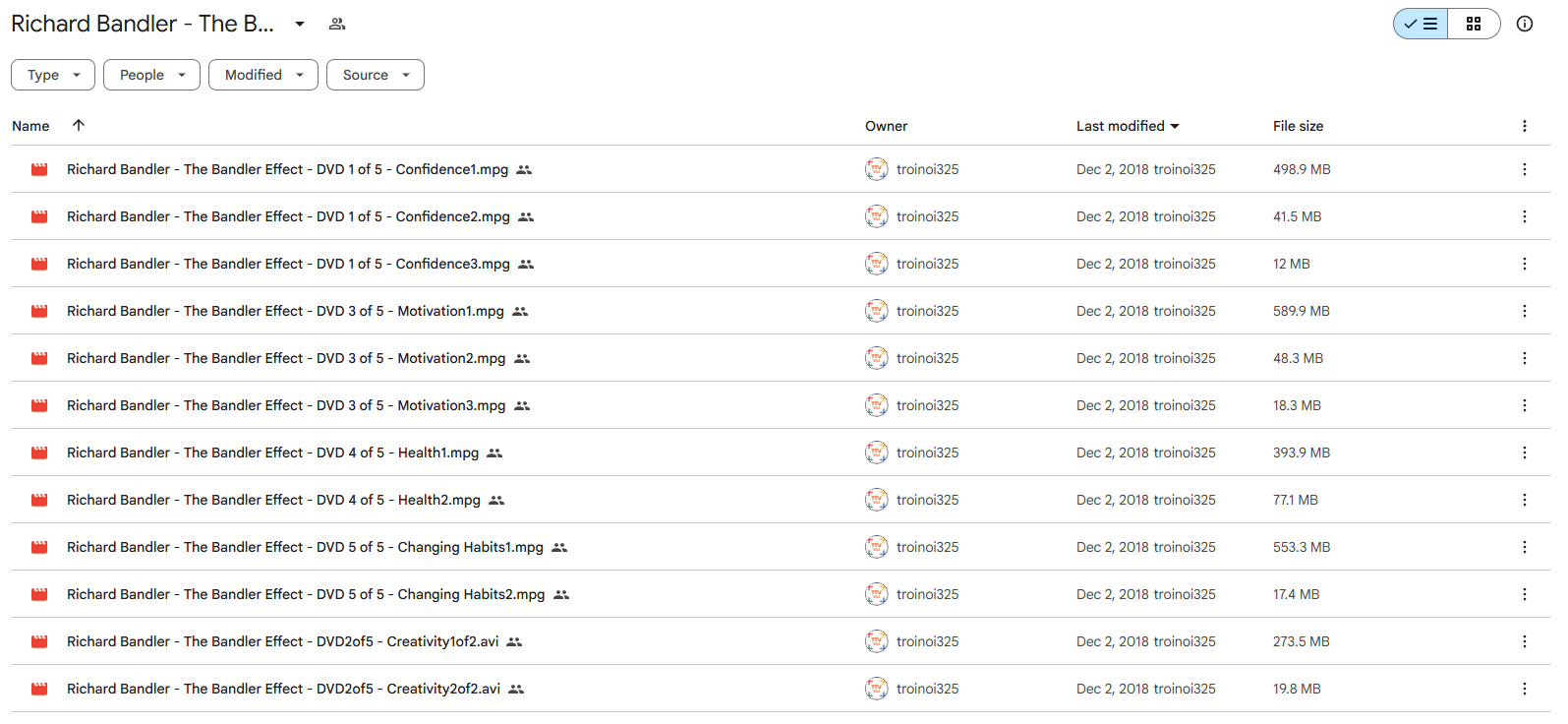Click the video file icon for Confidence1.mpg
This screenshot has height=724, width=1568.
pyautogui.click(x=39, y=169)
